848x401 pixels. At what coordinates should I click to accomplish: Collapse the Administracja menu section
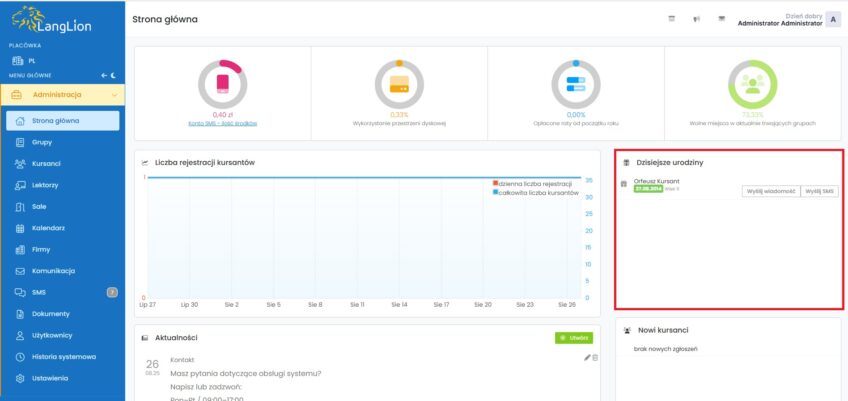114,95
